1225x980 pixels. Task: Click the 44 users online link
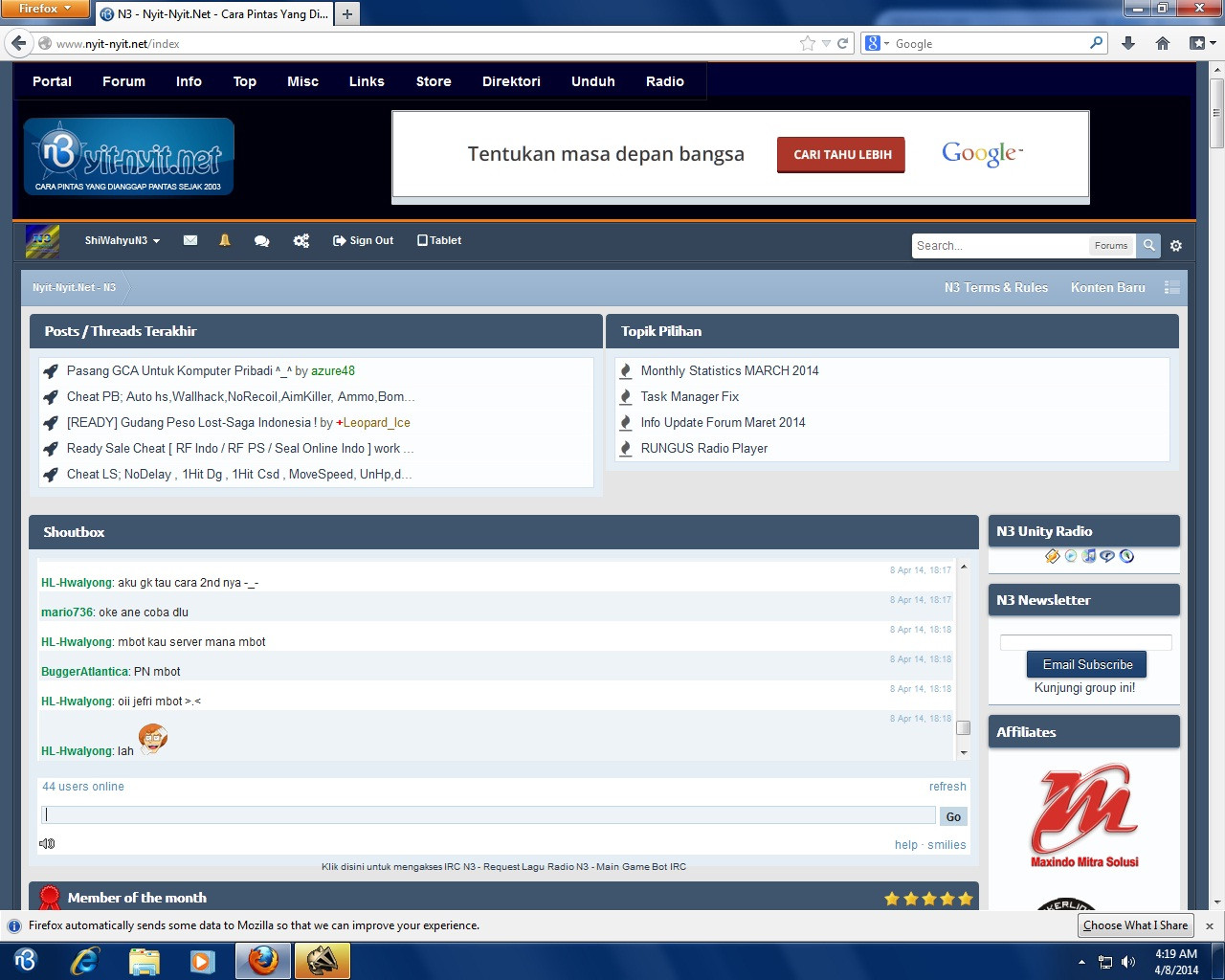pyautogui.click(x=83, y=787)
